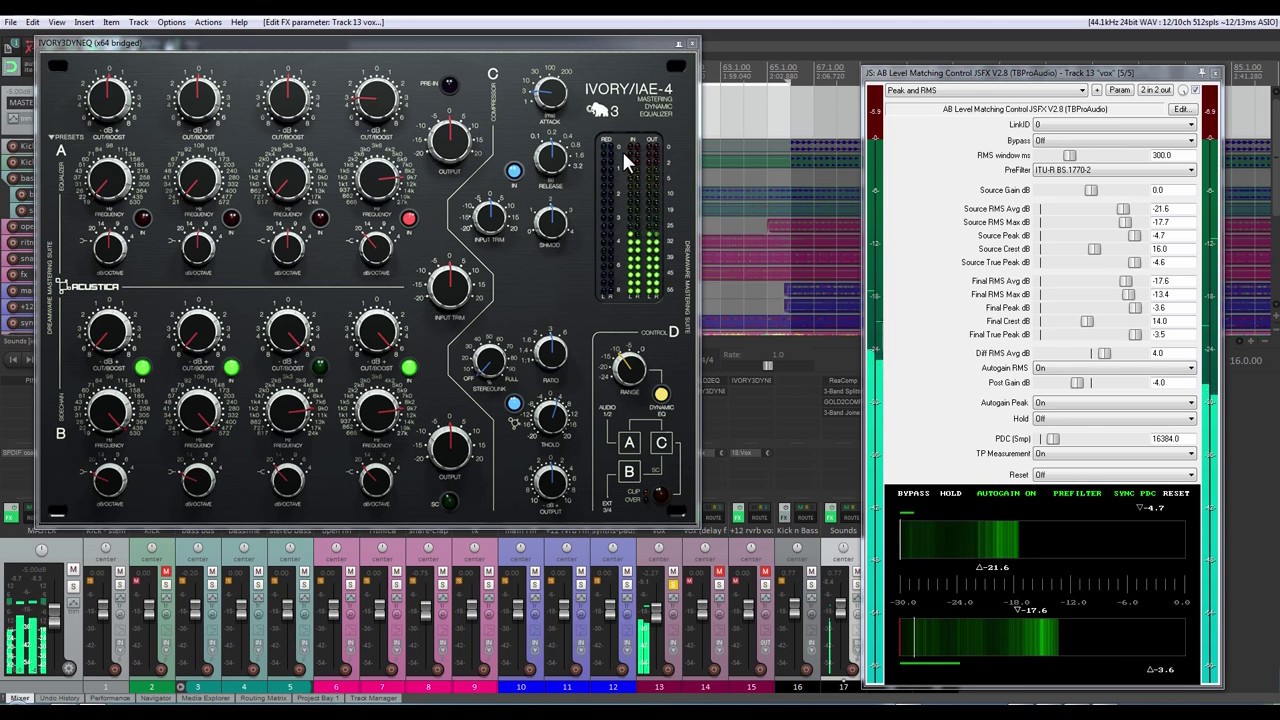
Task: Open the Track menu
Action: pos(138,22)
